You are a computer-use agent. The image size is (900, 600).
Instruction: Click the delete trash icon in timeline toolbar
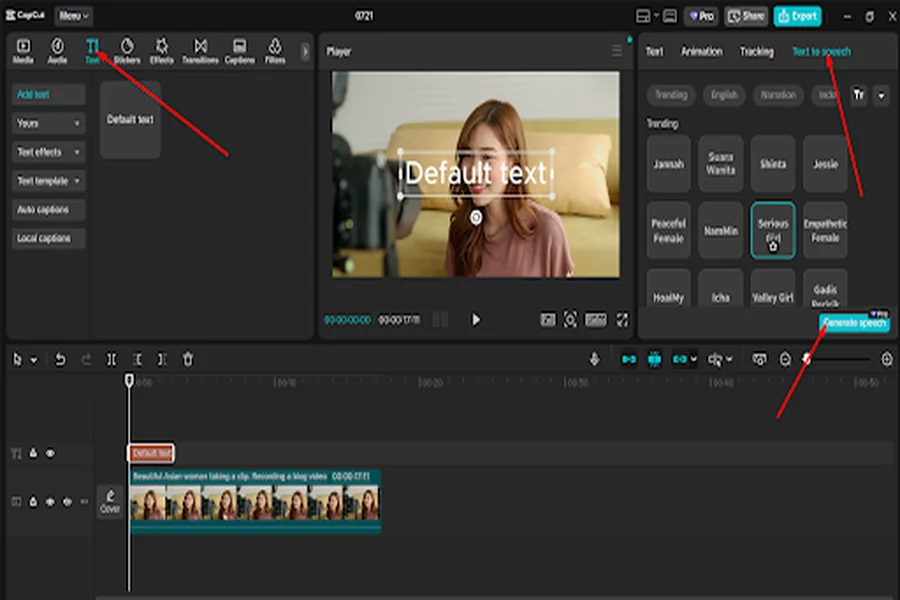(188, 359)
